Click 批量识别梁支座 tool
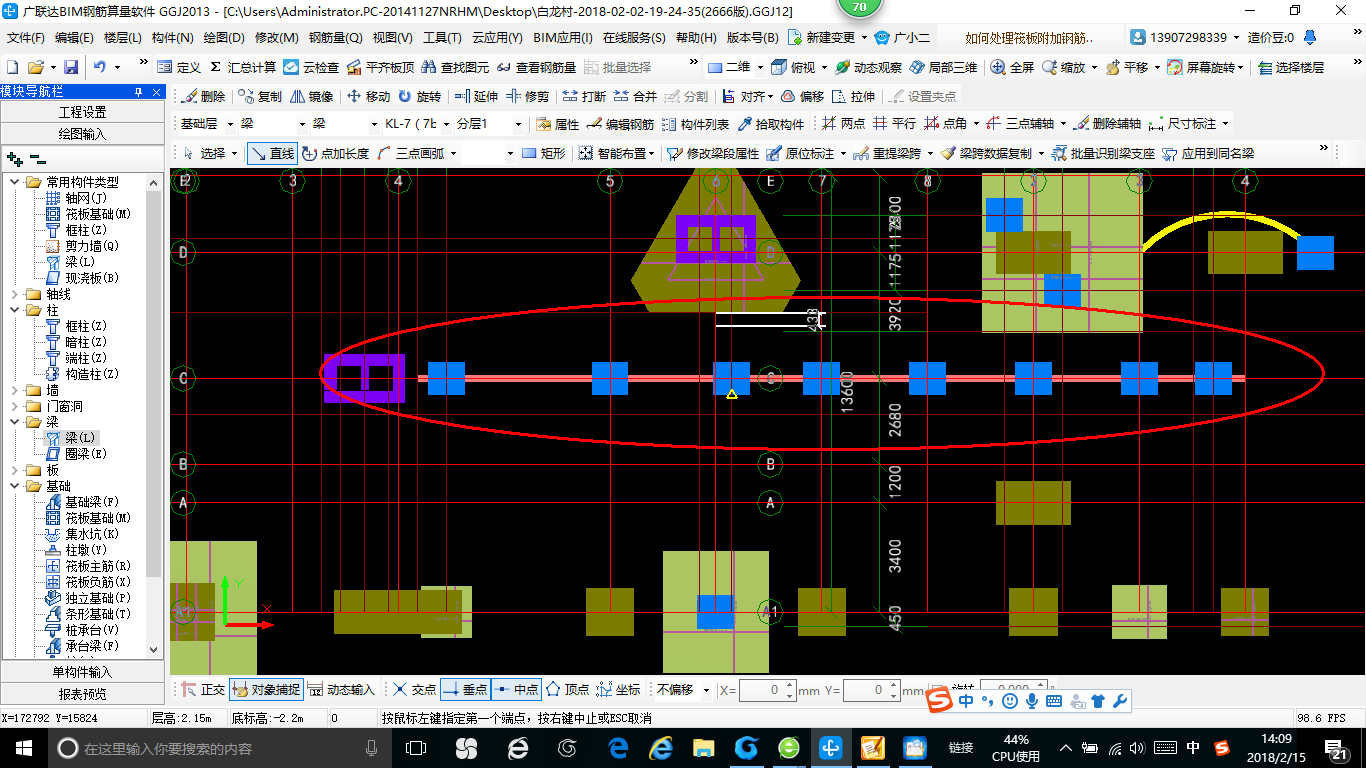Image resolution: width=1366 pixels, height=768 pixels. (x=1103, y=153)
